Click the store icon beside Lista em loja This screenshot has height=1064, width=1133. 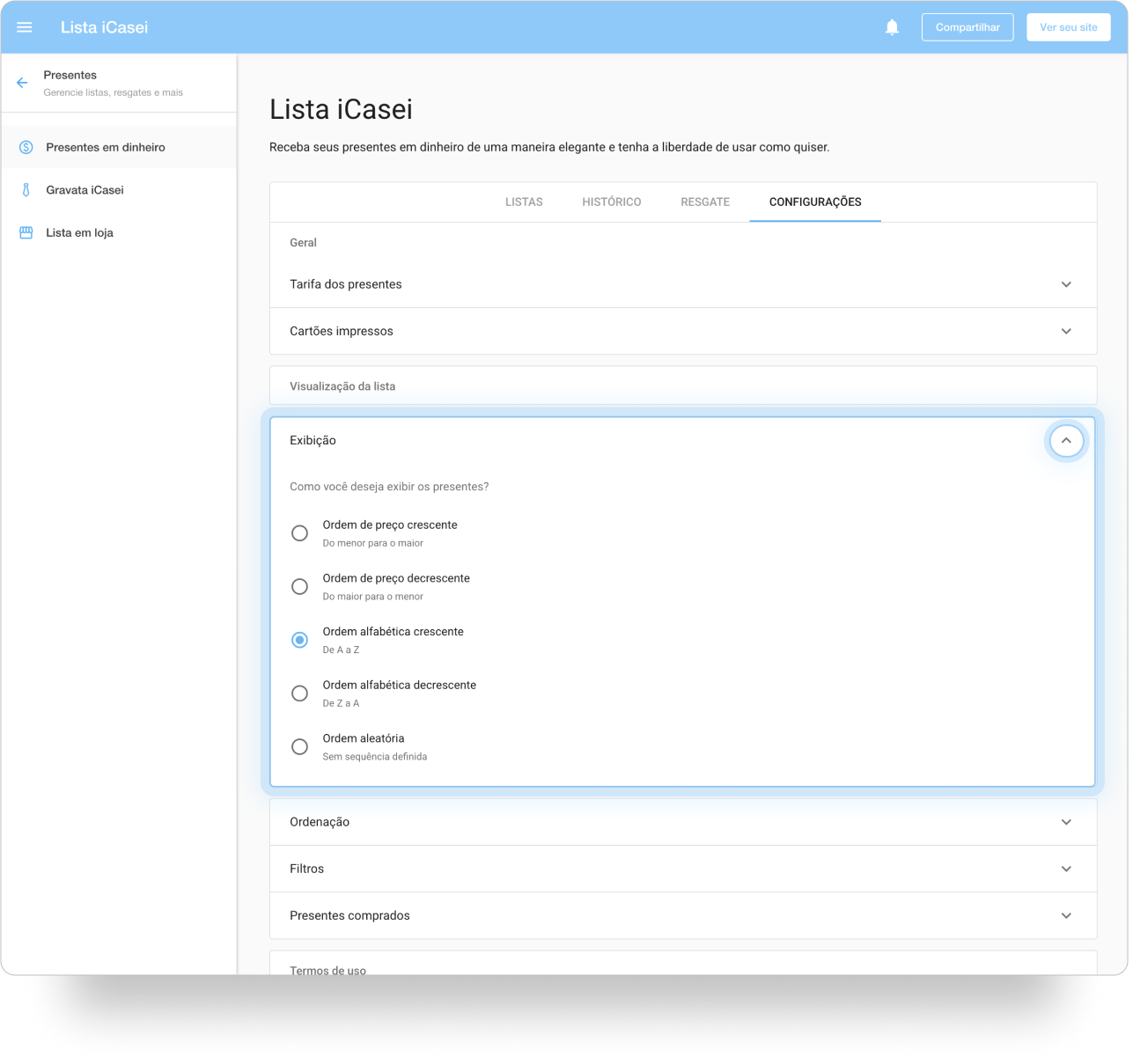point(26,232)
